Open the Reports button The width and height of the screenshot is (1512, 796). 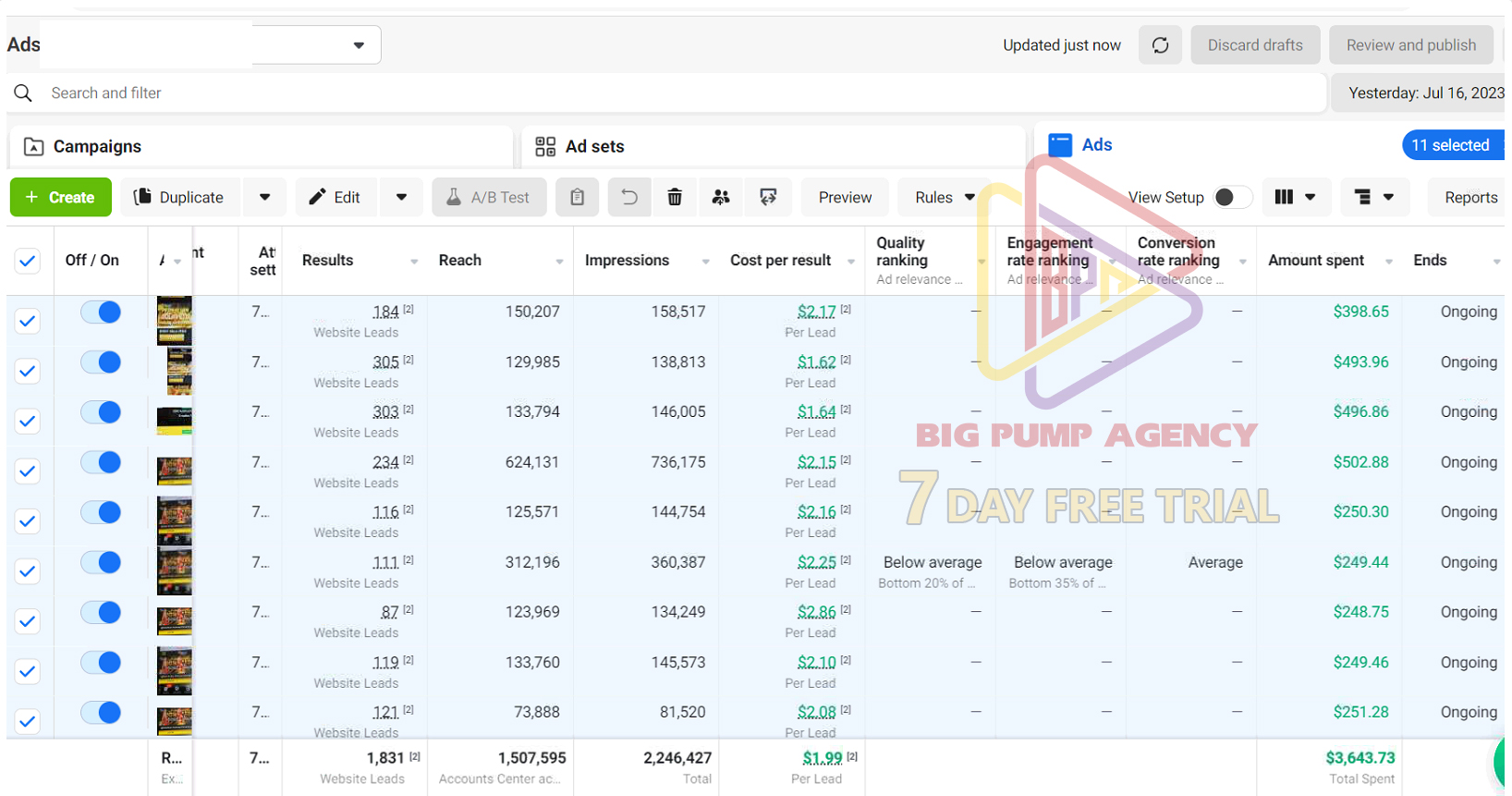click(x=1469, y=197)
